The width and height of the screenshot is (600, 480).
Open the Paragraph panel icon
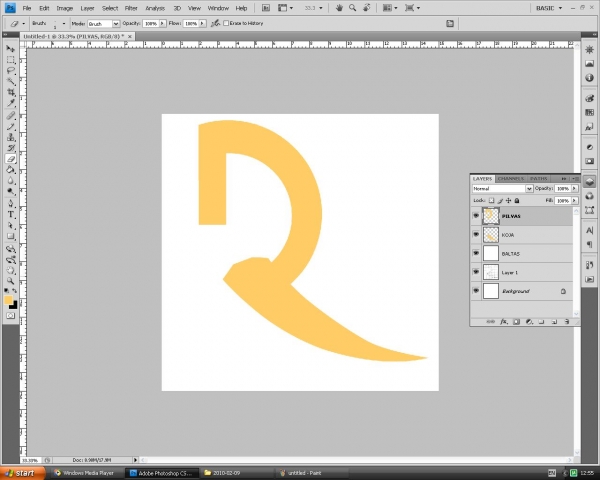(589, 244)
